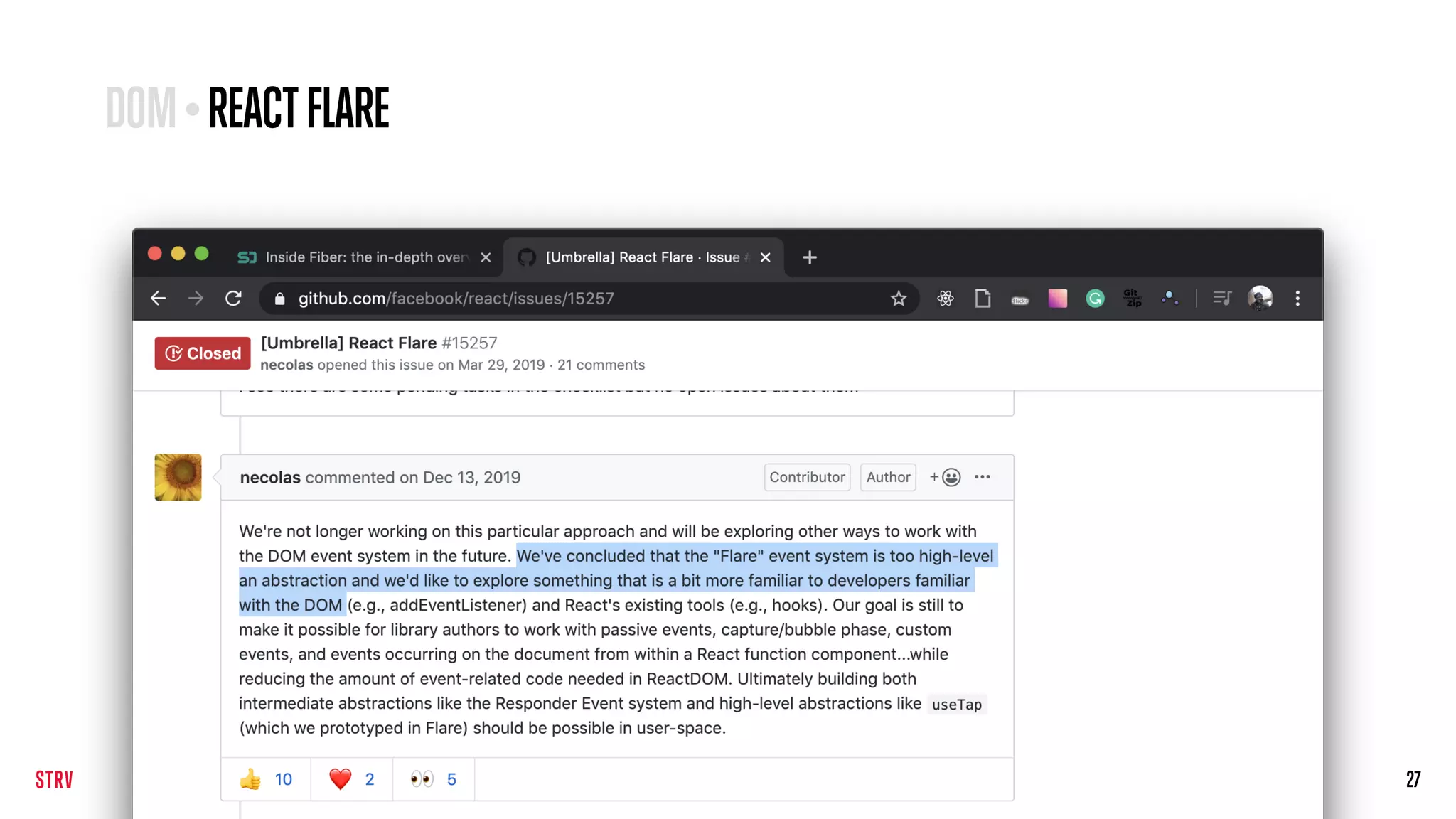Toggle the heart reaction on comment
1456x819 pixels.
(351, 779)
